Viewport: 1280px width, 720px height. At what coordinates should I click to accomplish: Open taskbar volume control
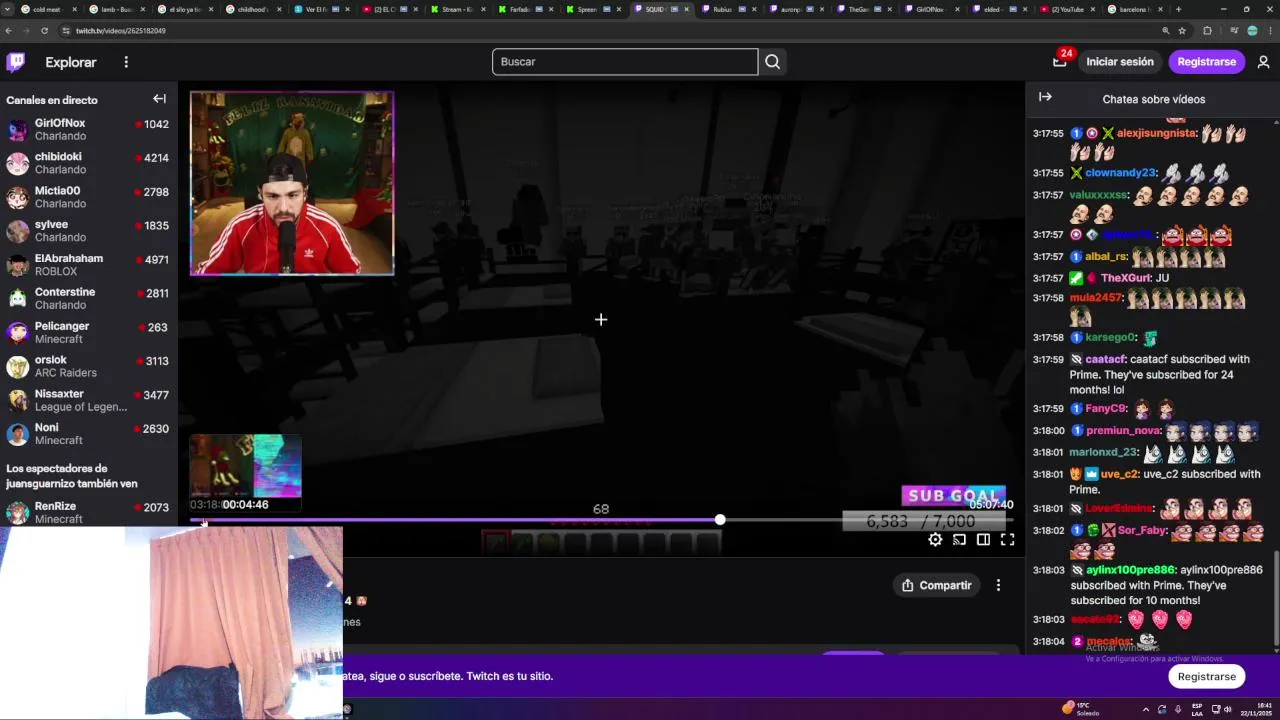tap(1227, 709)
